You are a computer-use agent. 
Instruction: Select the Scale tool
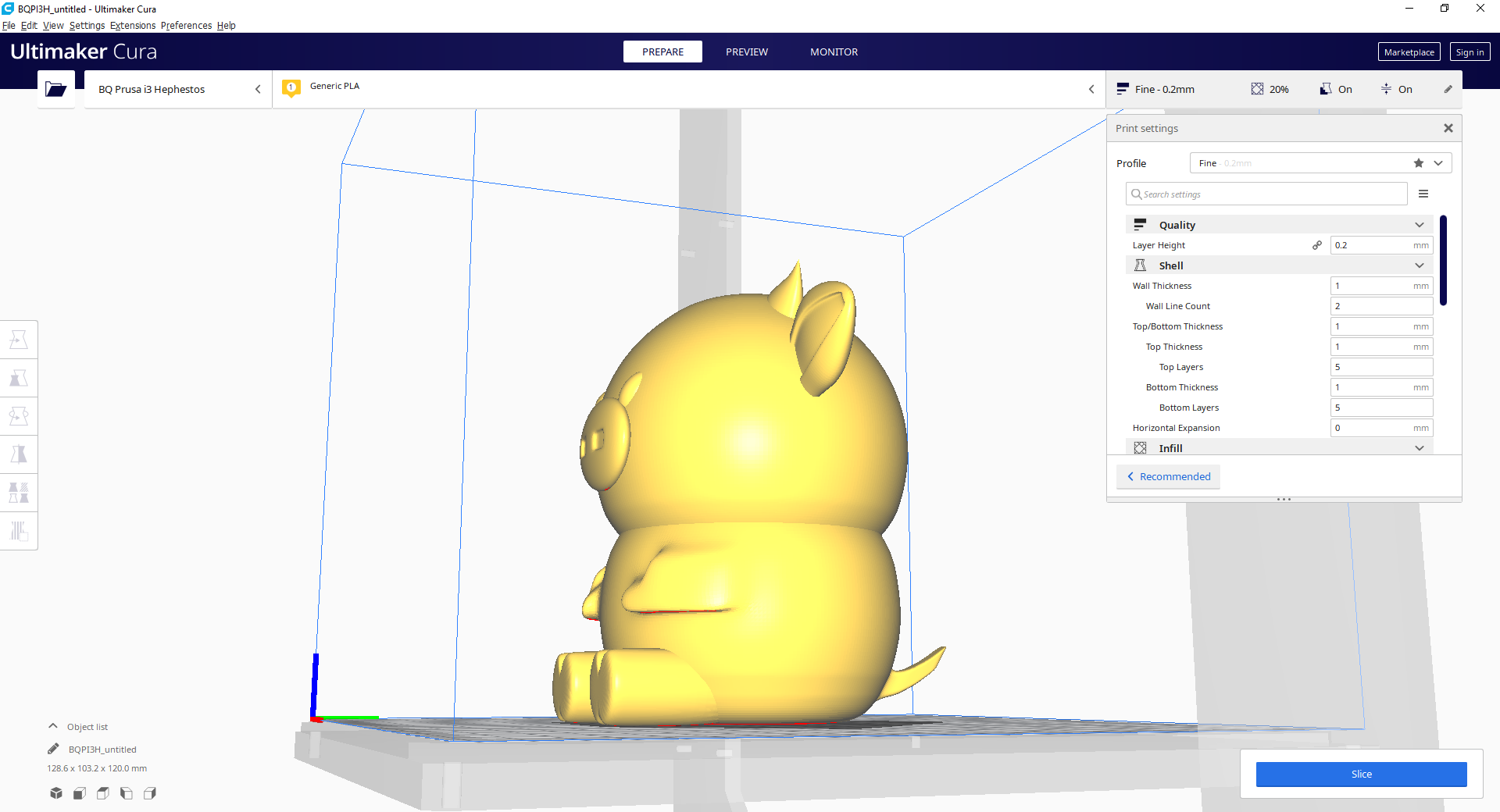click(x=19, y=377)
